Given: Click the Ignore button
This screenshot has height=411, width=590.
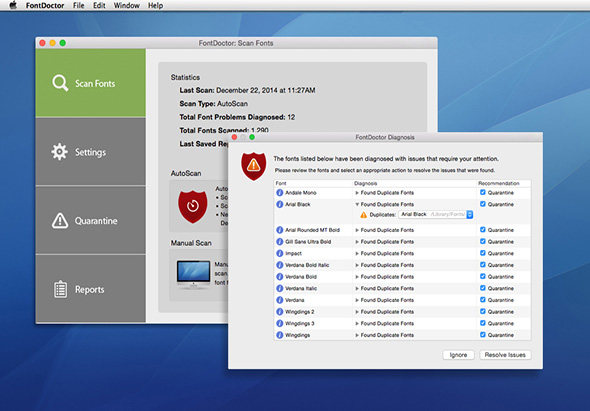Looking at the screenshot, I should coord(458,355).
